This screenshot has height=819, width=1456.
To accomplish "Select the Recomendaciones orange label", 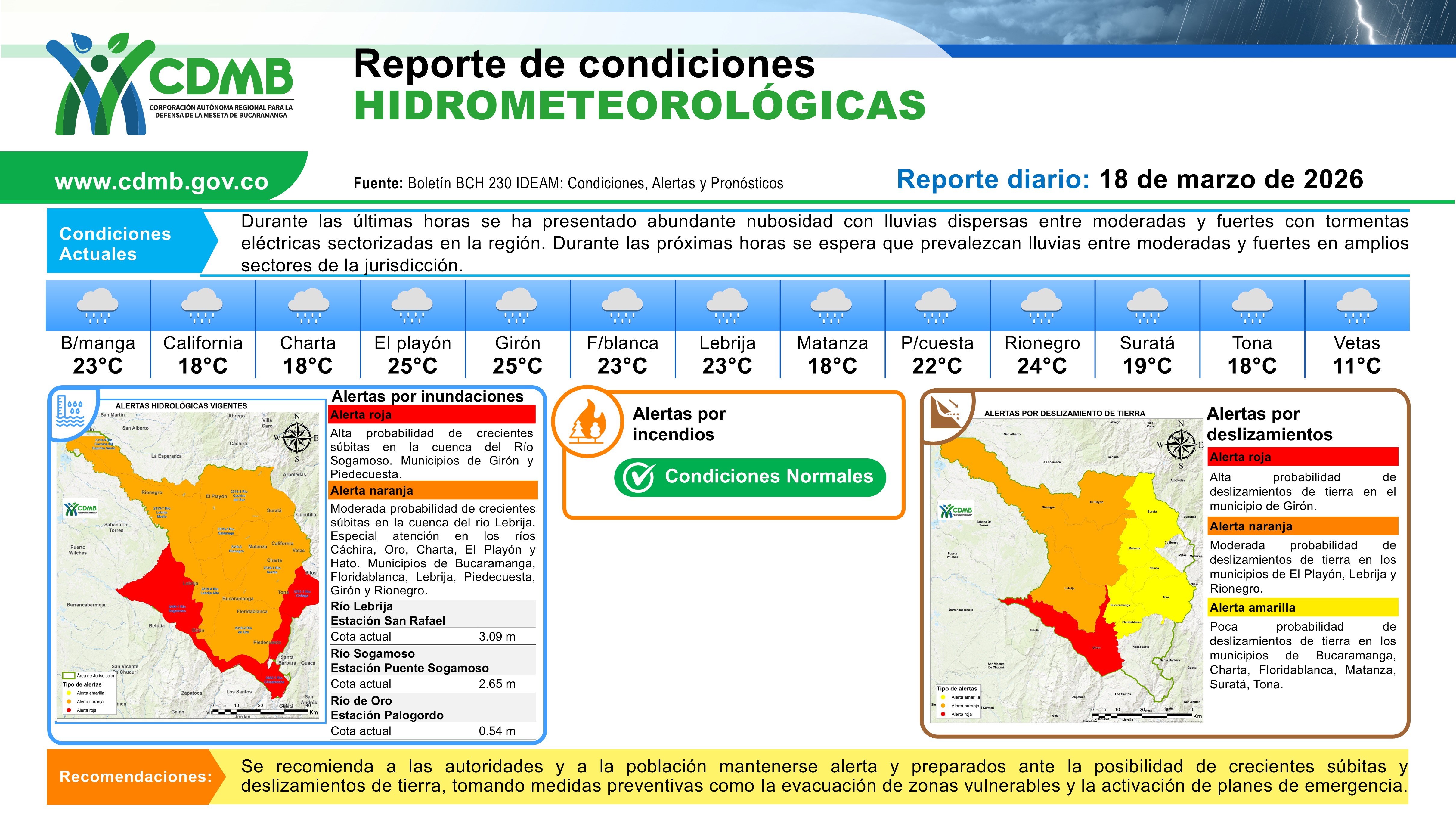I will pos(135,777).
